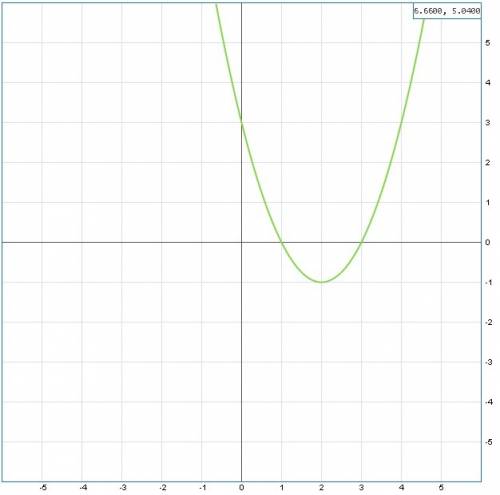Click the y-axis label -1 on the right
The height and width of the screenshot is (495, 500).
(x=488, y=283)
